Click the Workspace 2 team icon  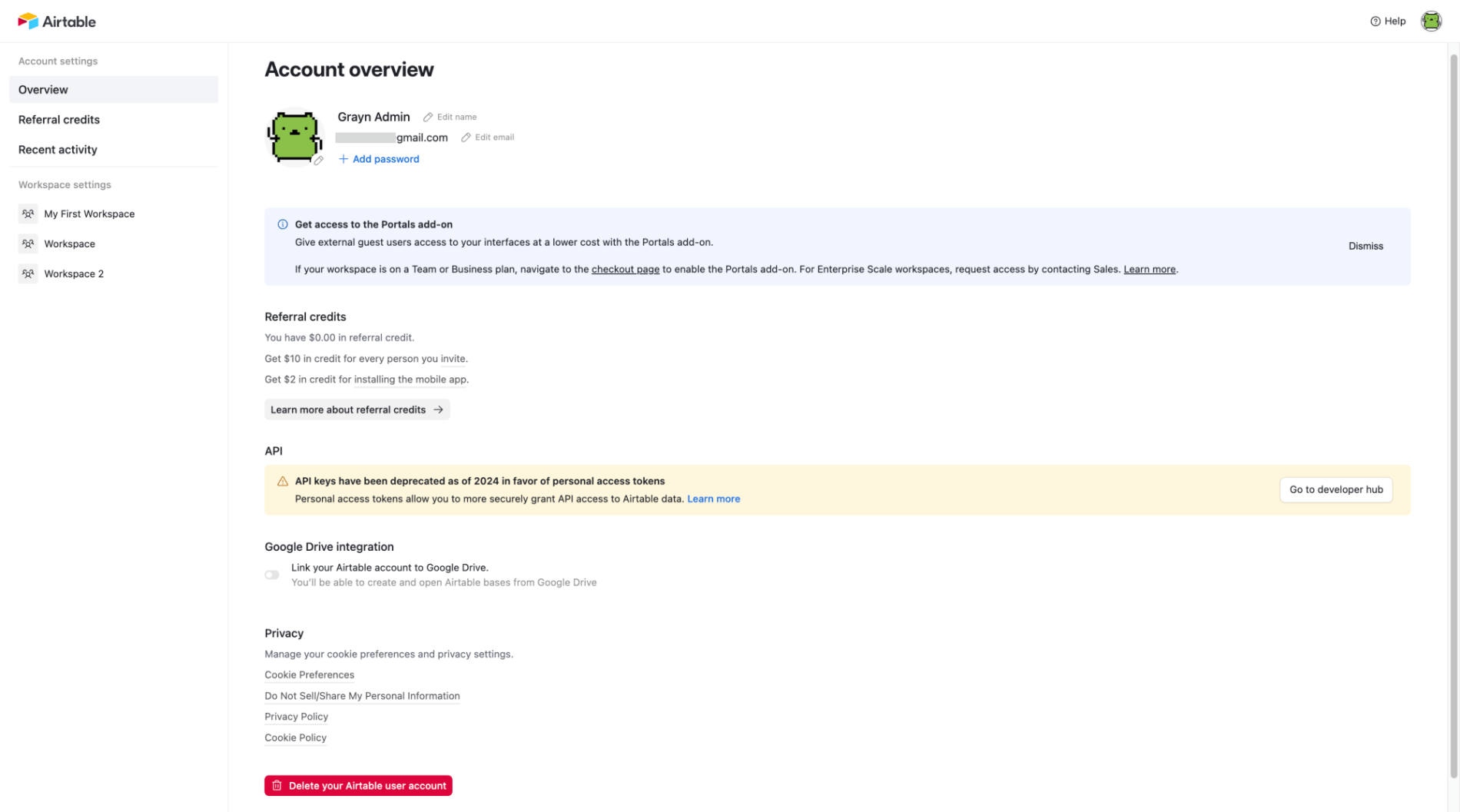click(x=28, y=273)
